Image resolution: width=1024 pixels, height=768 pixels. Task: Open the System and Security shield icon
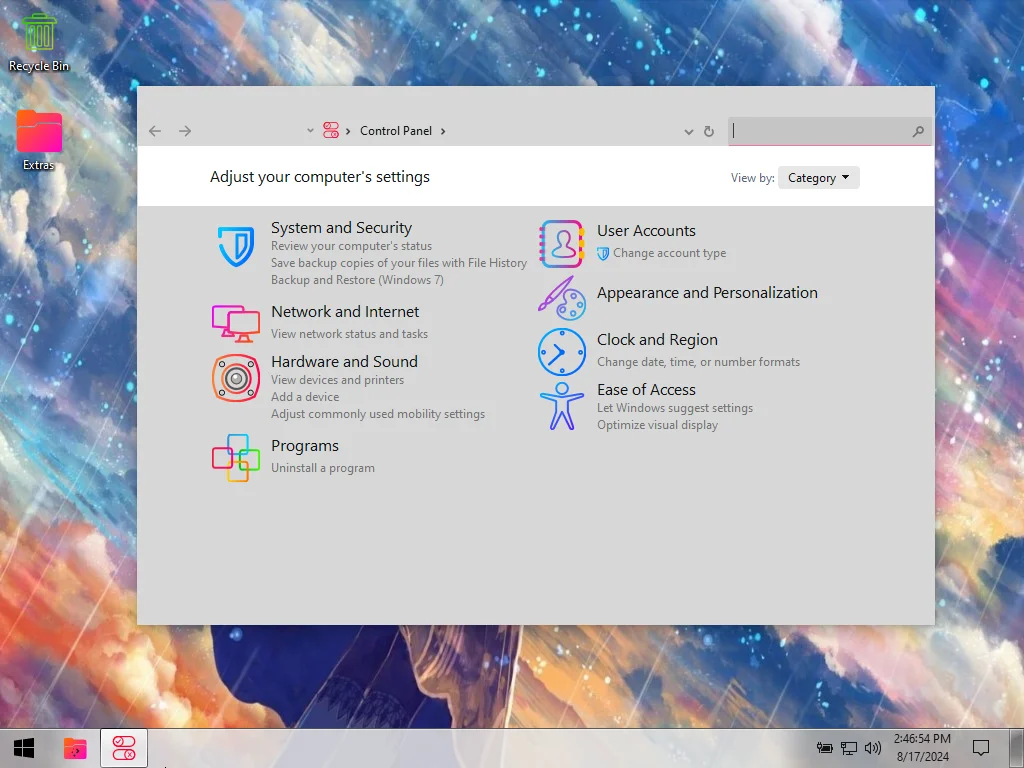point(236,246)
